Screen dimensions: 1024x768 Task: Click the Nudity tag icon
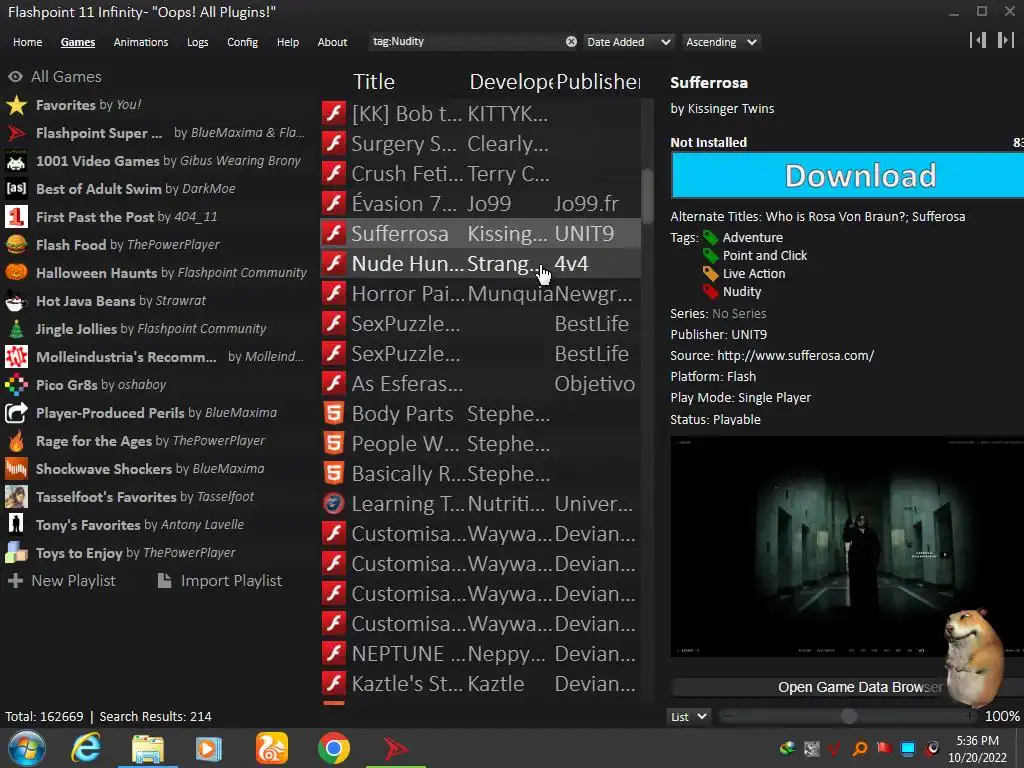coord(710,292)
